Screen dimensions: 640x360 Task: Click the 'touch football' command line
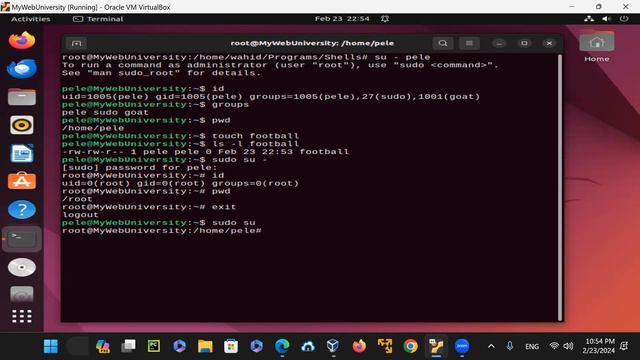[255, 136]
